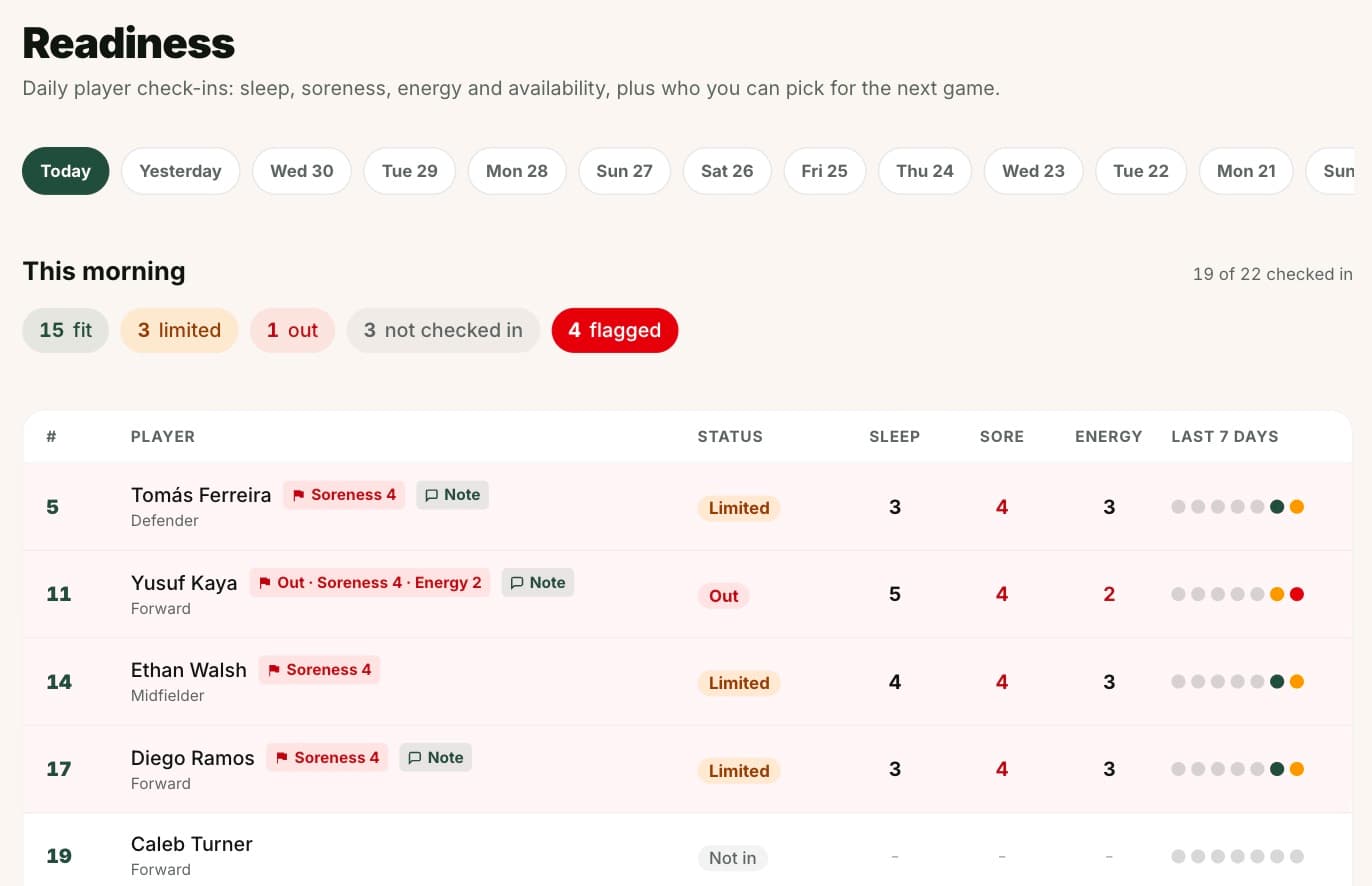Screen dimensions: 1372x886
Task: Click the Out status badge for Yusuf Kaya
Action: point(723,596)
